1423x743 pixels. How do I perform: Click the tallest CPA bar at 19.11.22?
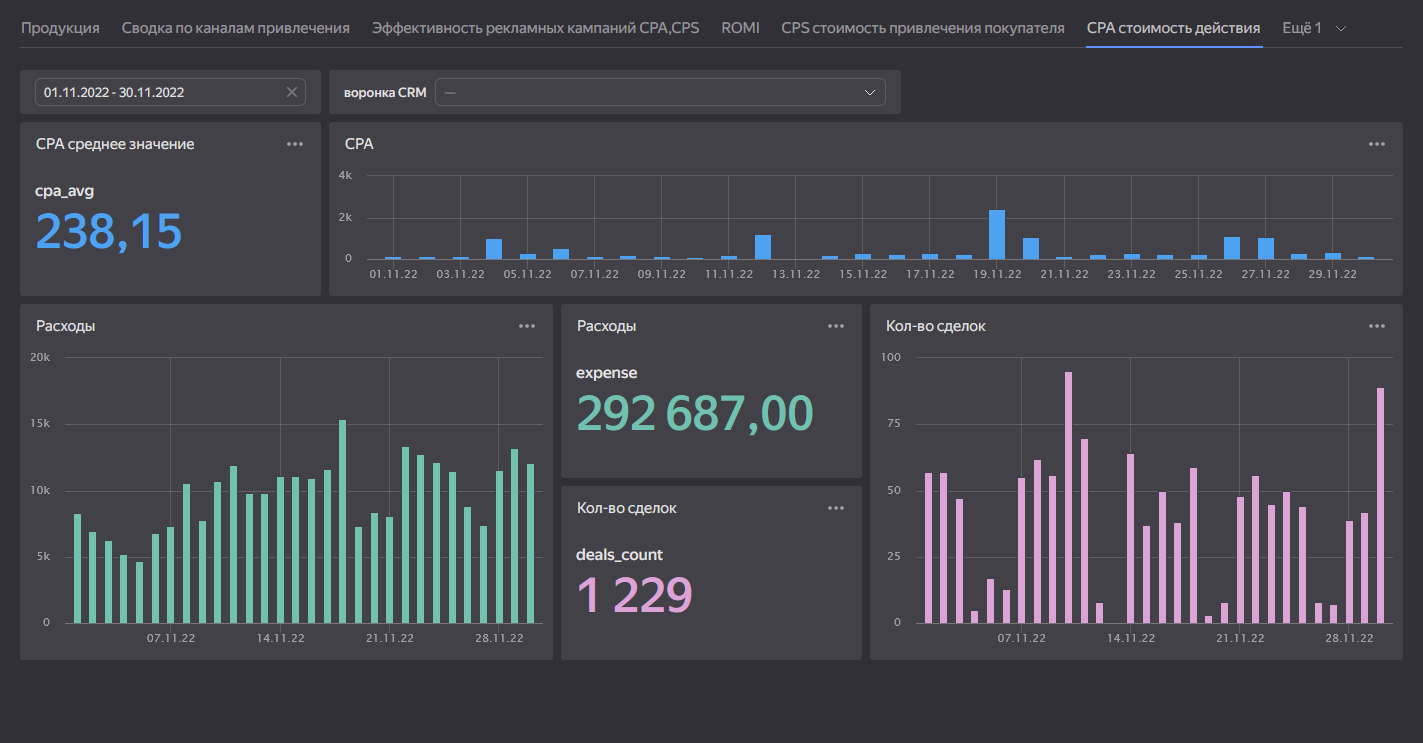pyautogui.click(x=997, y=235)
